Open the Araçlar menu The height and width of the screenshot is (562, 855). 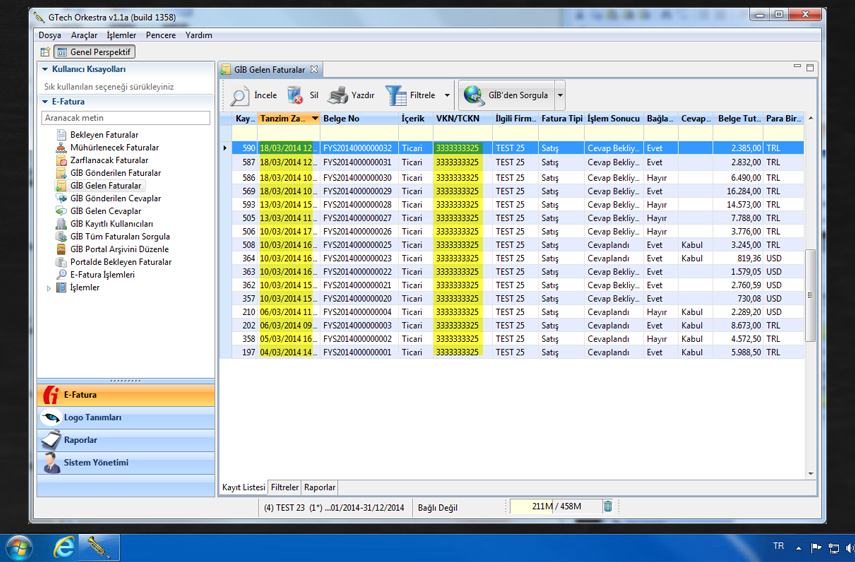pyautogui.click(x=84, y=35)
